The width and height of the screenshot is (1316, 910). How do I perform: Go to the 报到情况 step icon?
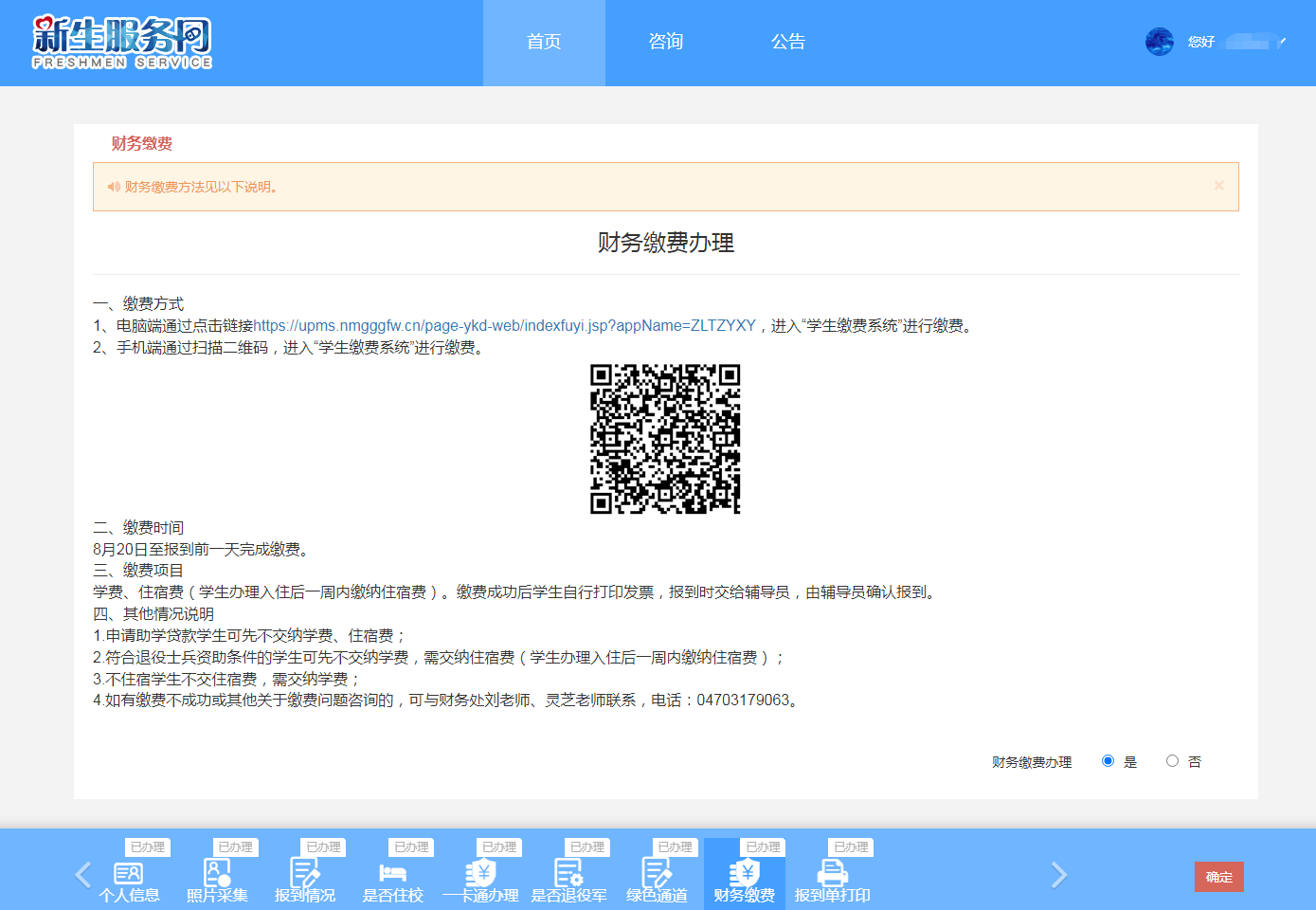[305, 873]
